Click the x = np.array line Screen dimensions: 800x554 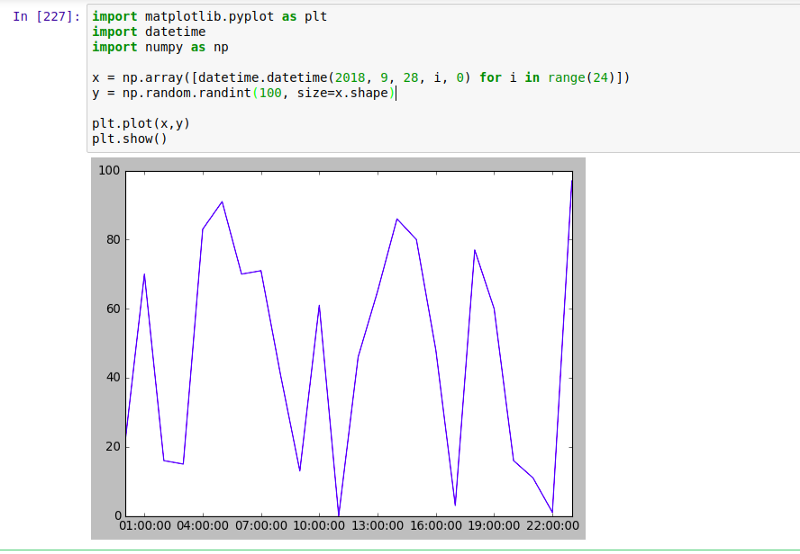[x=361, y=78]
